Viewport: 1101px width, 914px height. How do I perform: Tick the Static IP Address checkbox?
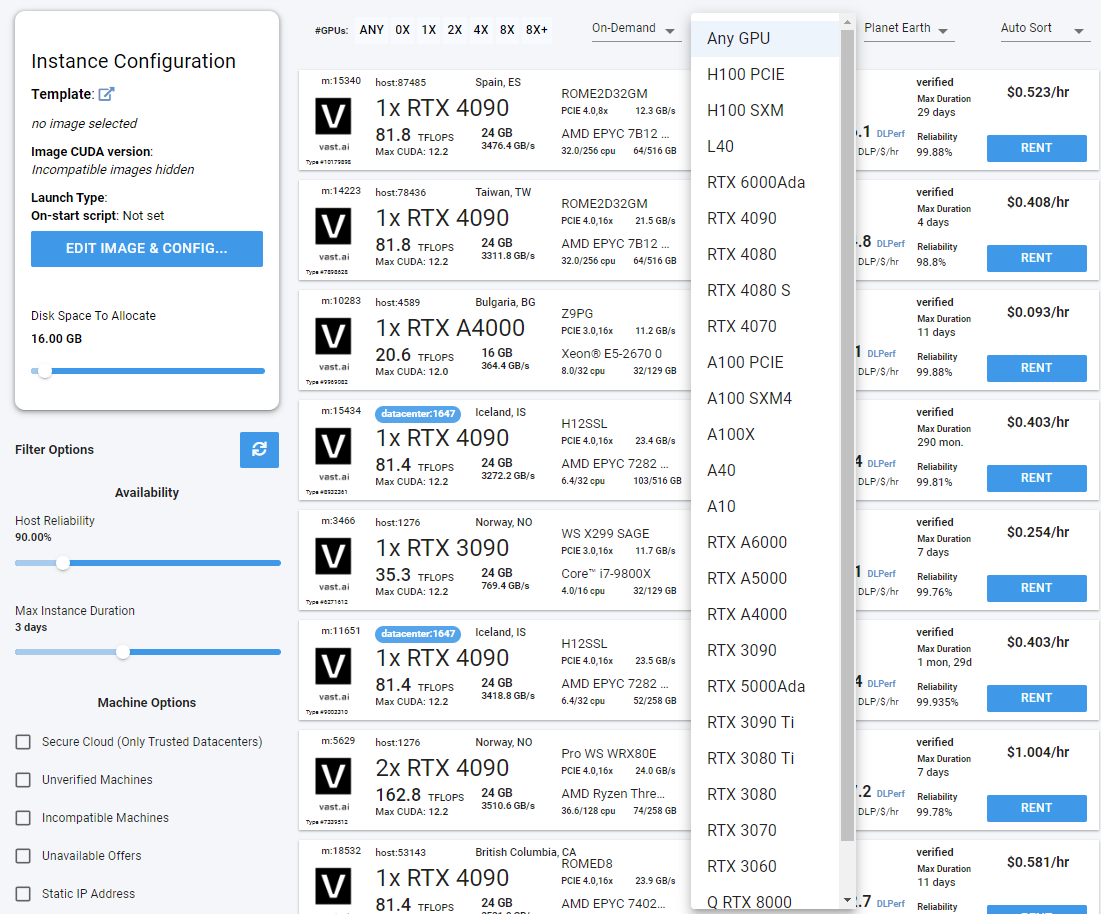[x=23, y=894]
